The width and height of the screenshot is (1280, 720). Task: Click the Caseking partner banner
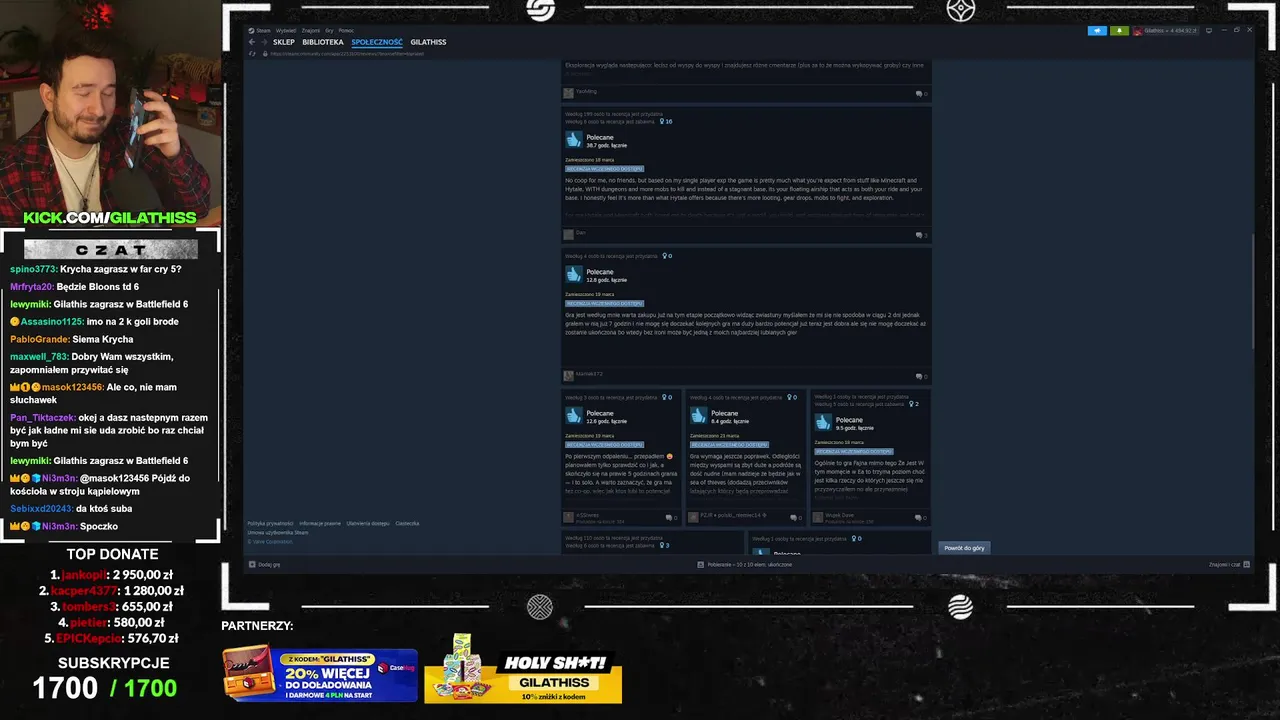[x=320, y=674]
